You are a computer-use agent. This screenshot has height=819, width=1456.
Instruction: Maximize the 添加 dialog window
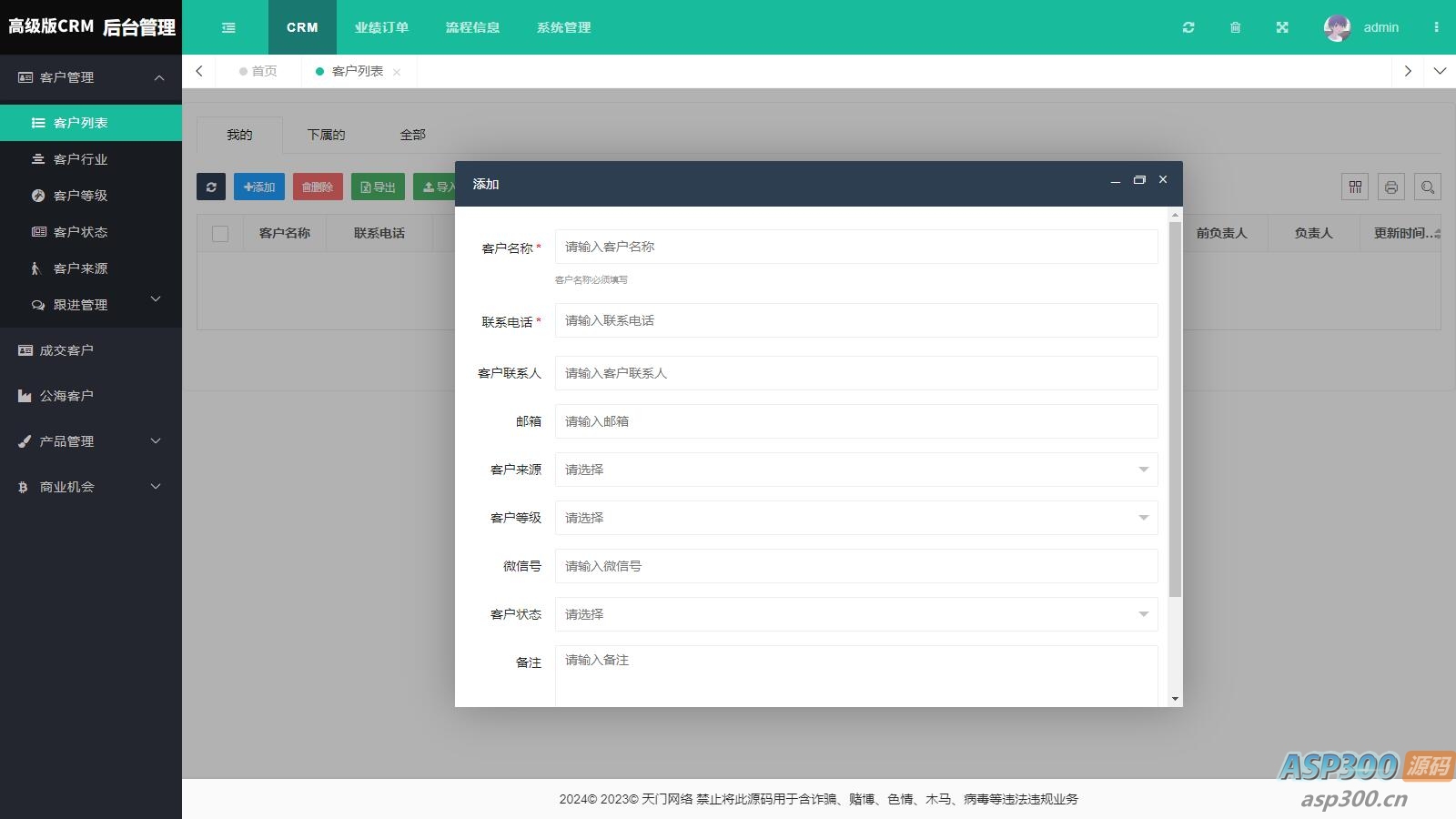[1139, 180]
